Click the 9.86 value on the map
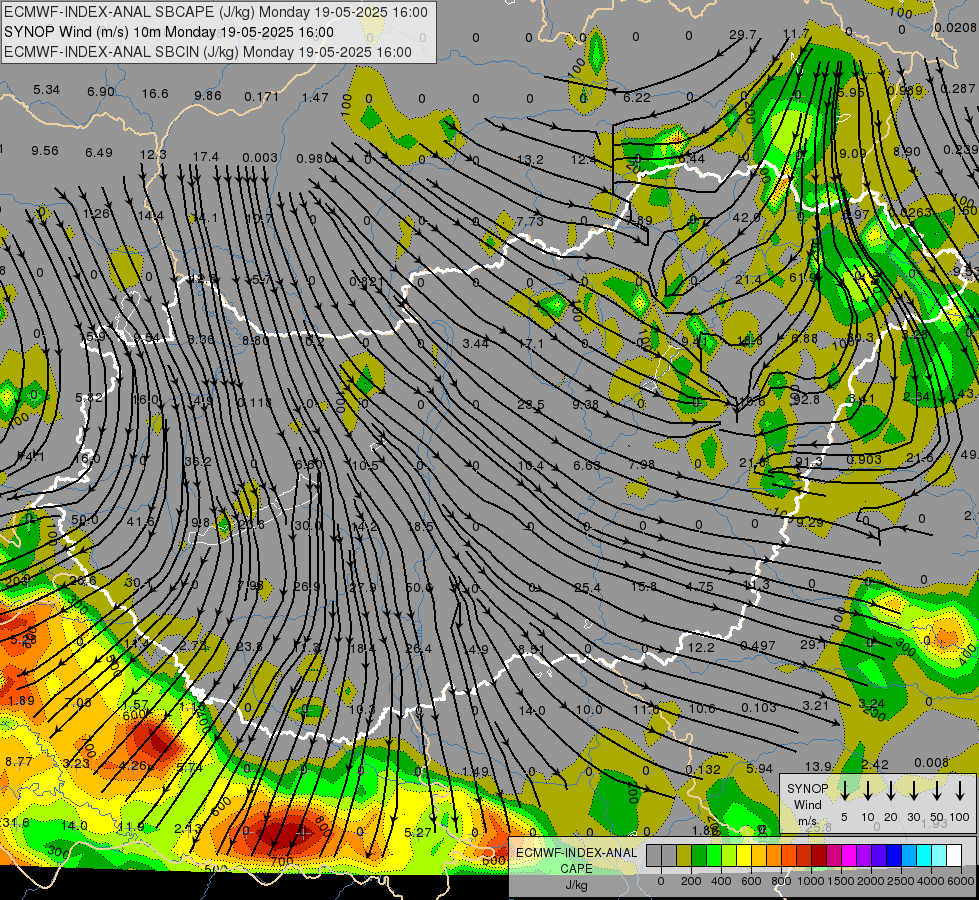 tap(208, 96)
